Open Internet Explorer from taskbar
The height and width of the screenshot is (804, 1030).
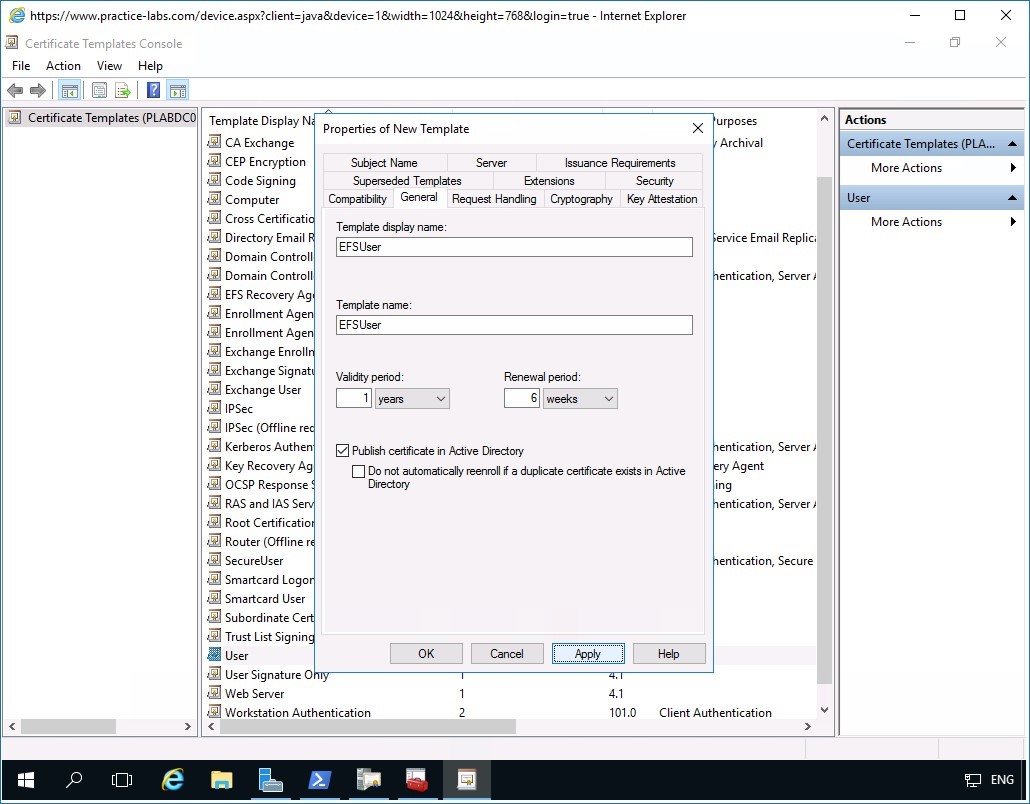click(172, 780)
